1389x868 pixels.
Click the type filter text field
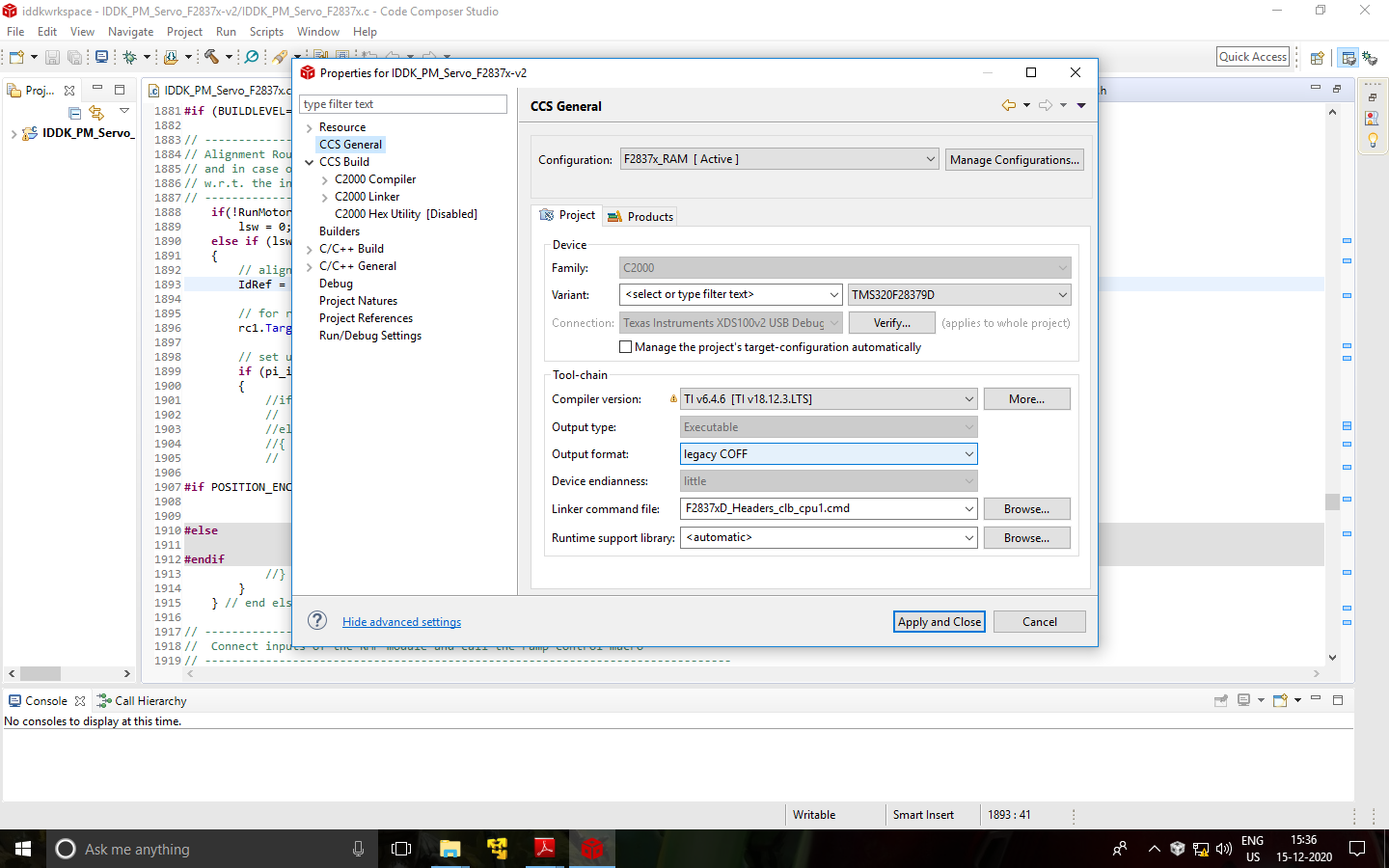click(x=403, y=104)
